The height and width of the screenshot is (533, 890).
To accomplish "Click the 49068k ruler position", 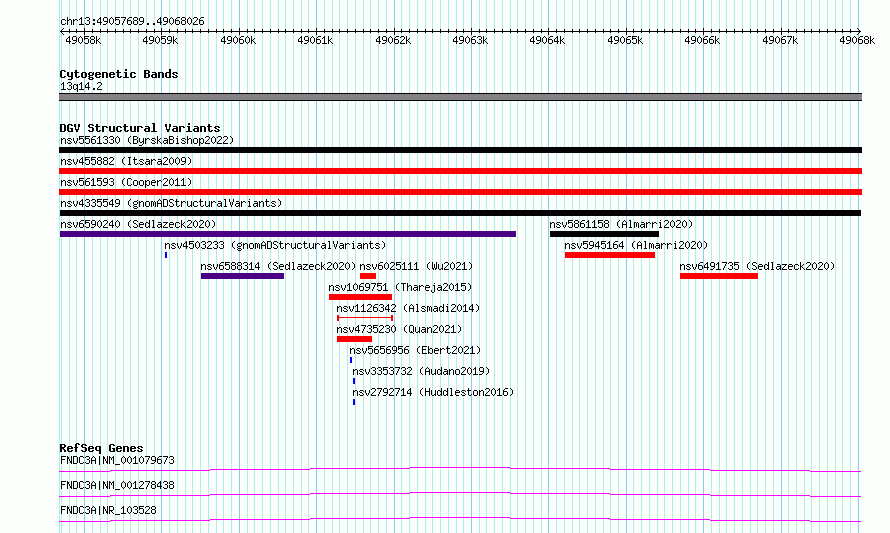I will pyautogui.click(x=858, y=40).
